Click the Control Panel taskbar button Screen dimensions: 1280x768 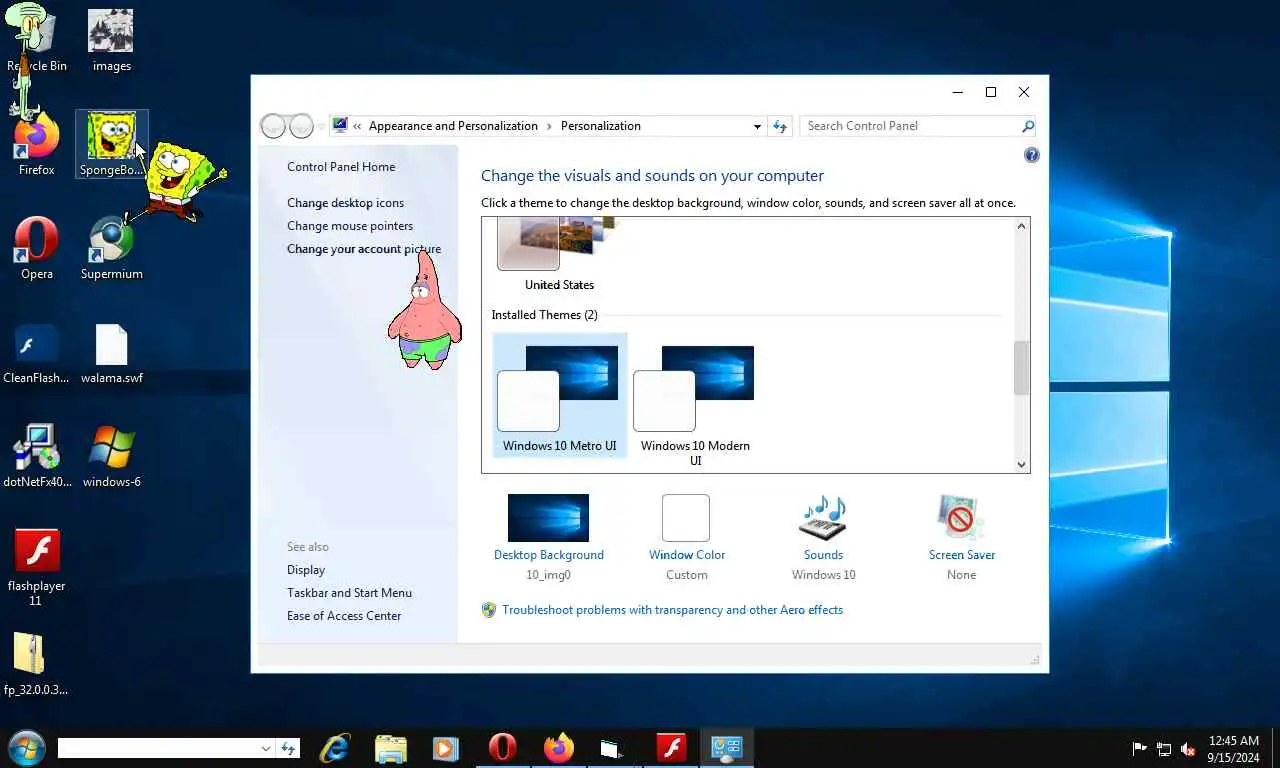[x=726, y=748]
